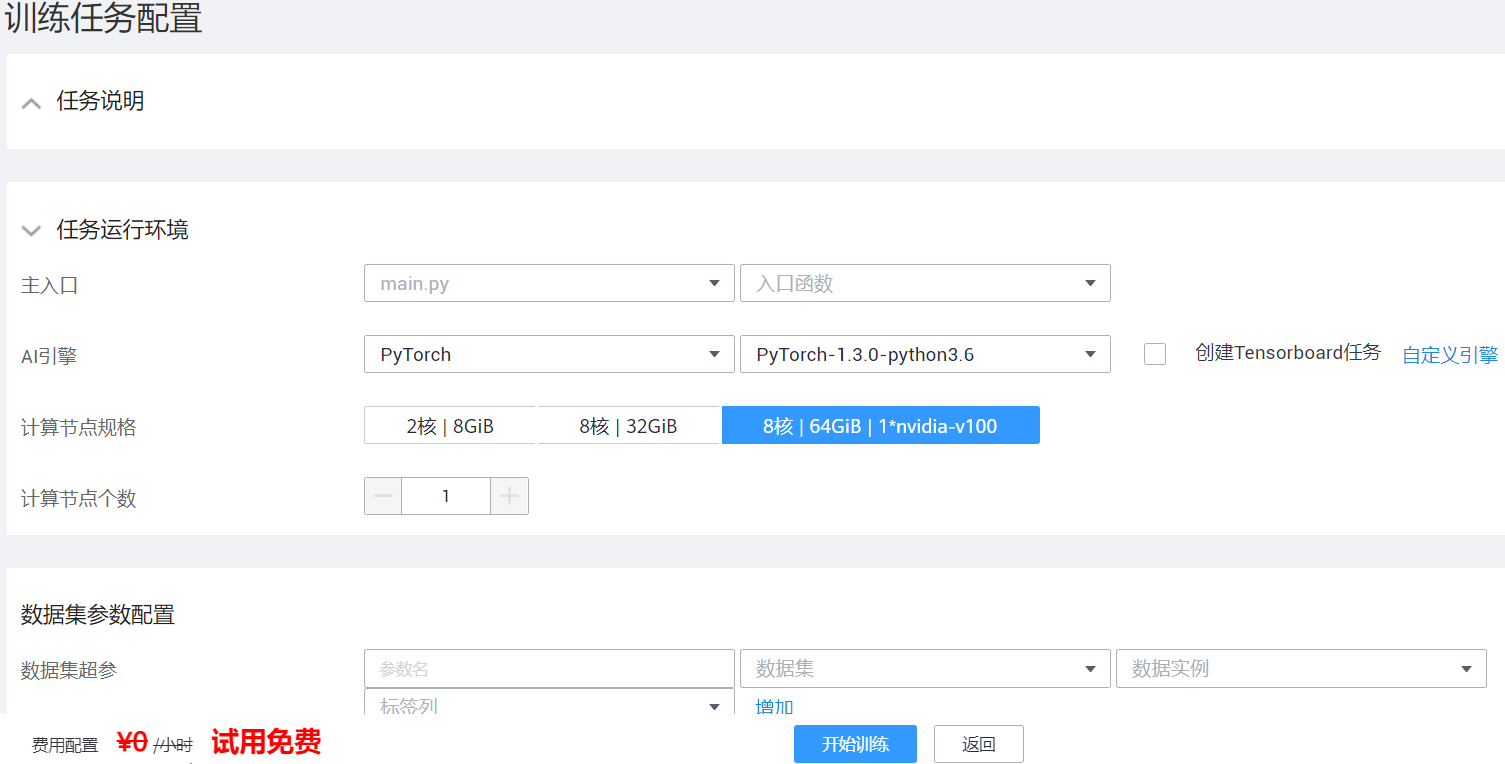Click the 自定义引擎 link
Image resolution: width=1505 pixels, height=764 pixels.
tap(1449, 355)
